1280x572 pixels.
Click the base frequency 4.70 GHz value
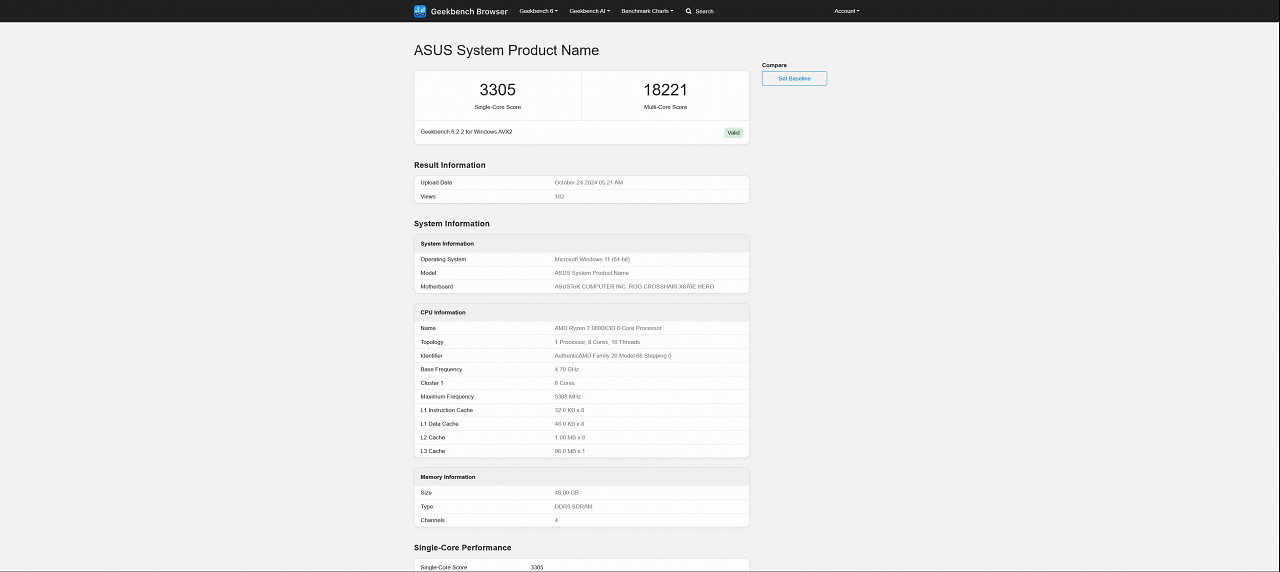point(567,369)
